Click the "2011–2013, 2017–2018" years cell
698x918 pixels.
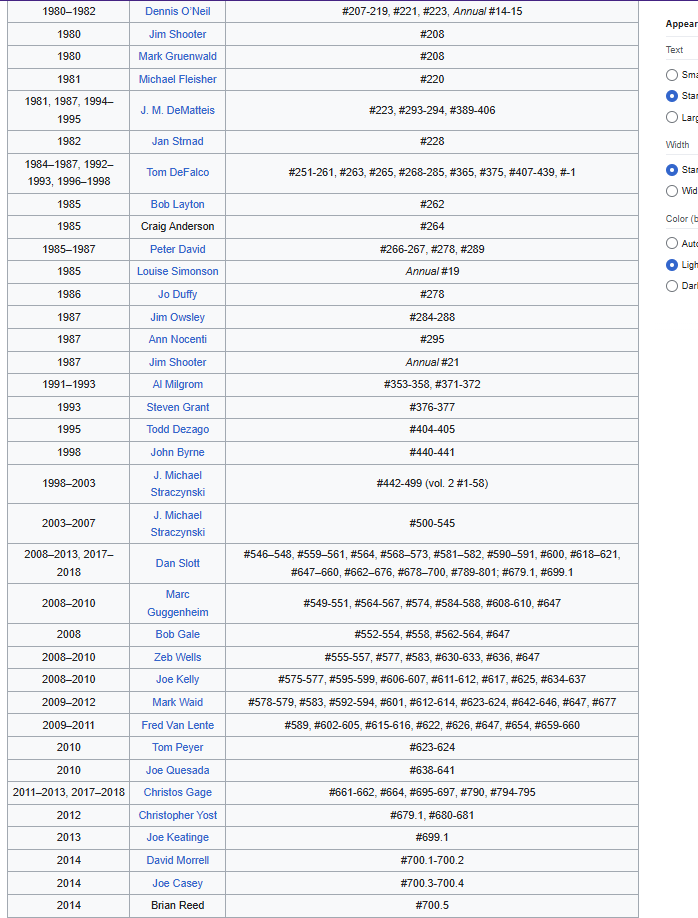point(69,792)
